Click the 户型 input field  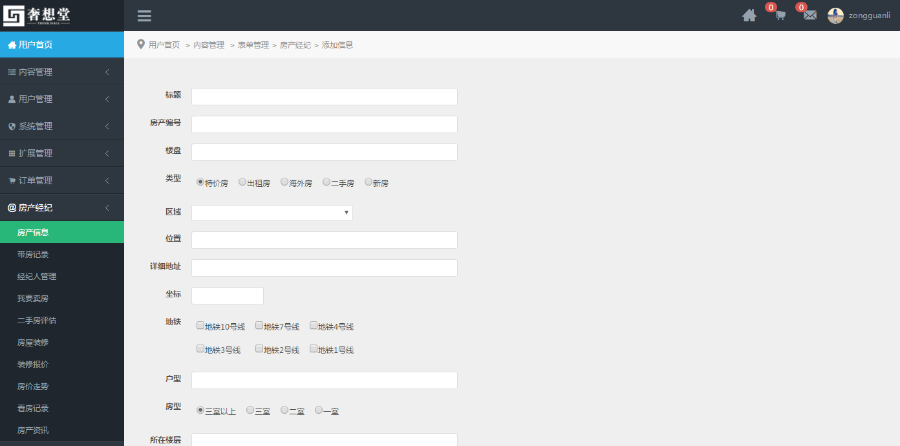[x=324, y=380]
